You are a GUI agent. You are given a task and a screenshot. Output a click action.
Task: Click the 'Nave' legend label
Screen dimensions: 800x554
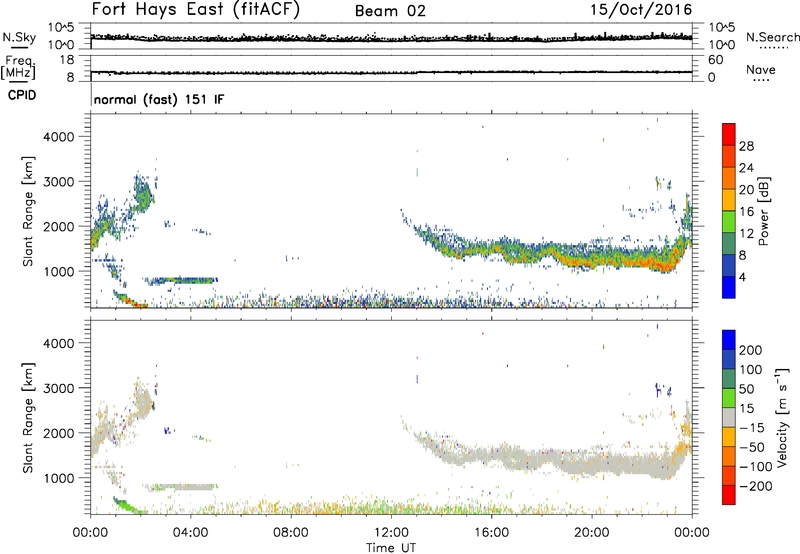[x=761, y=70]
